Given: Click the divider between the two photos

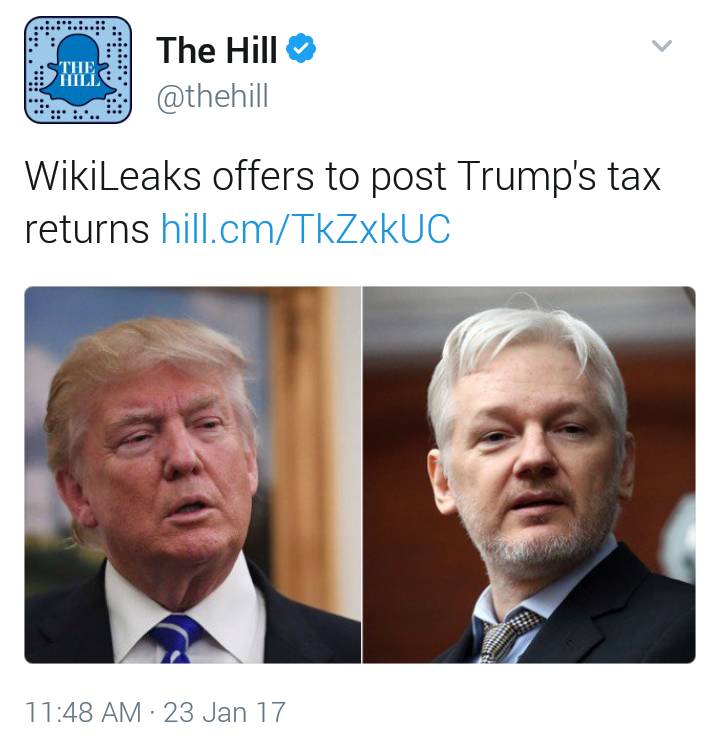Looking at the screenshot, I should pyautogui.click(x=362, y=475).
